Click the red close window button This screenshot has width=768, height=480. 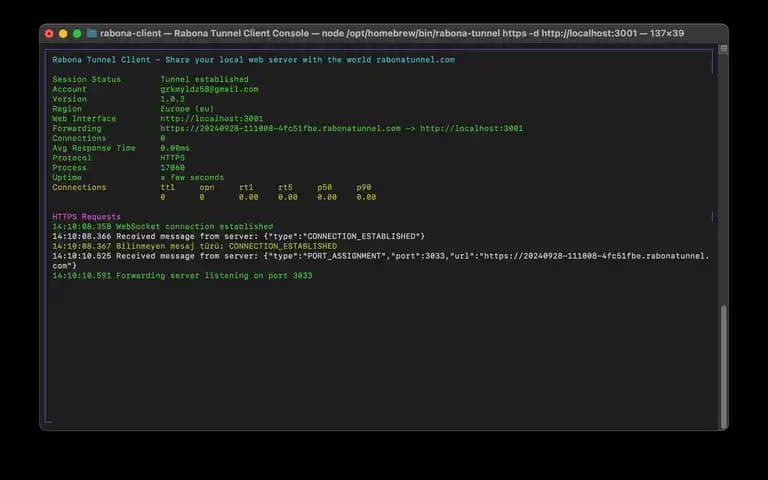point(49,33)
